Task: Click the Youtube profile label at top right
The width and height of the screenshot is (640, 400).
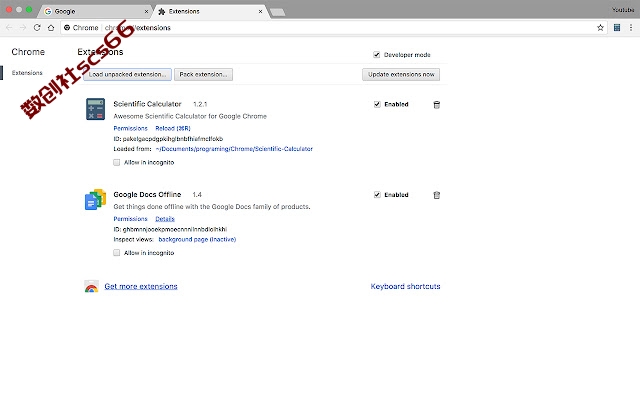Action: [x=623, y=10]
